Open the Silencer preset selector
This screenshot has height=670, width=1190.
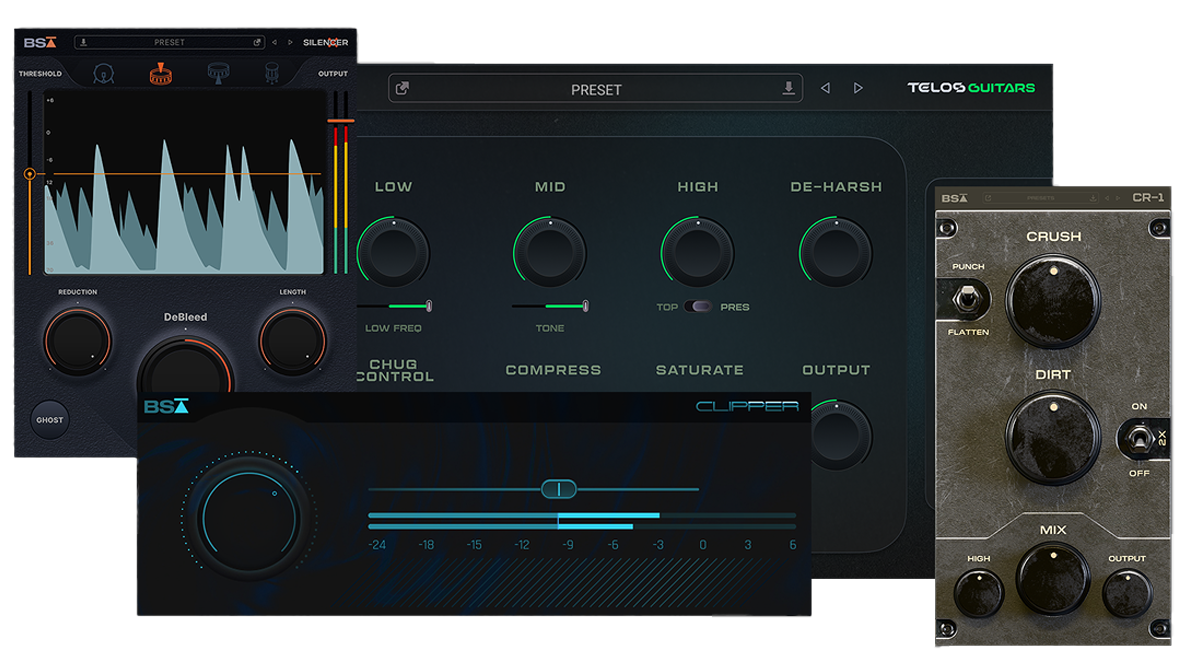pyautogui.click(x=169, y=43)
